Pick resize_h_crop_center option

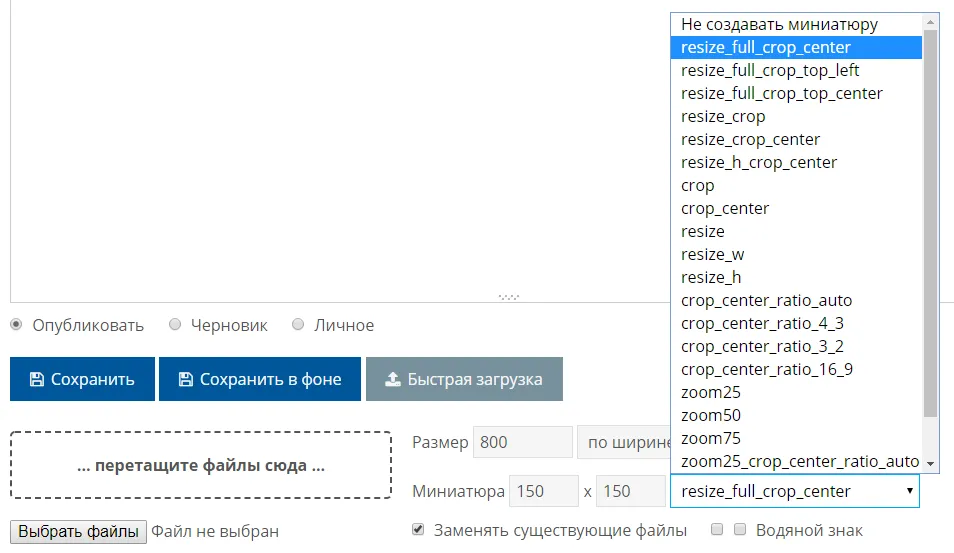pyautogui.click(x=796, y=162)
